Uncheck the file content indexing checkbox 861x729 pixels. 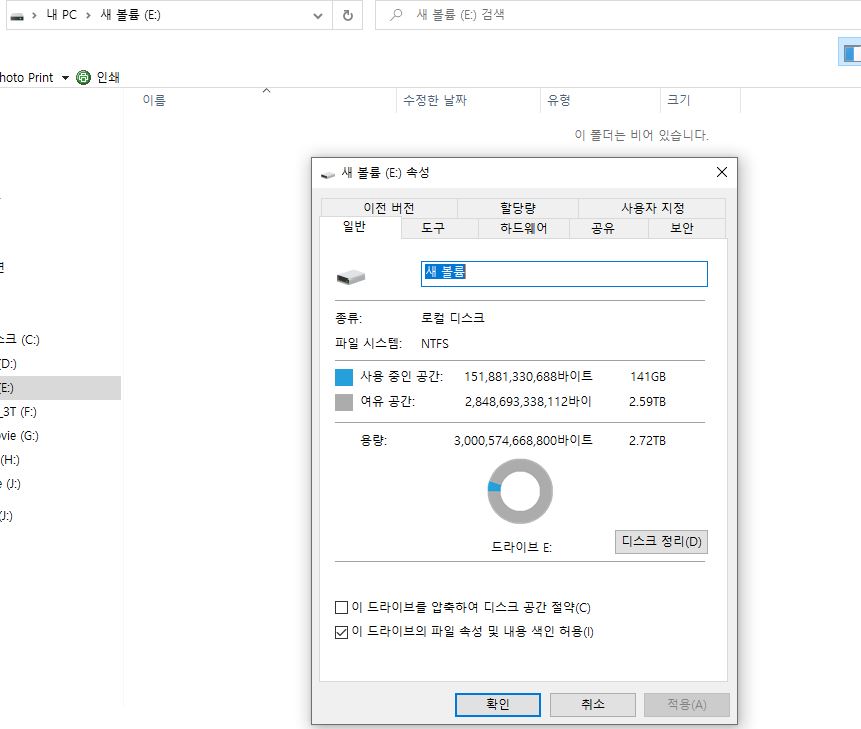[x=341, y=632]
